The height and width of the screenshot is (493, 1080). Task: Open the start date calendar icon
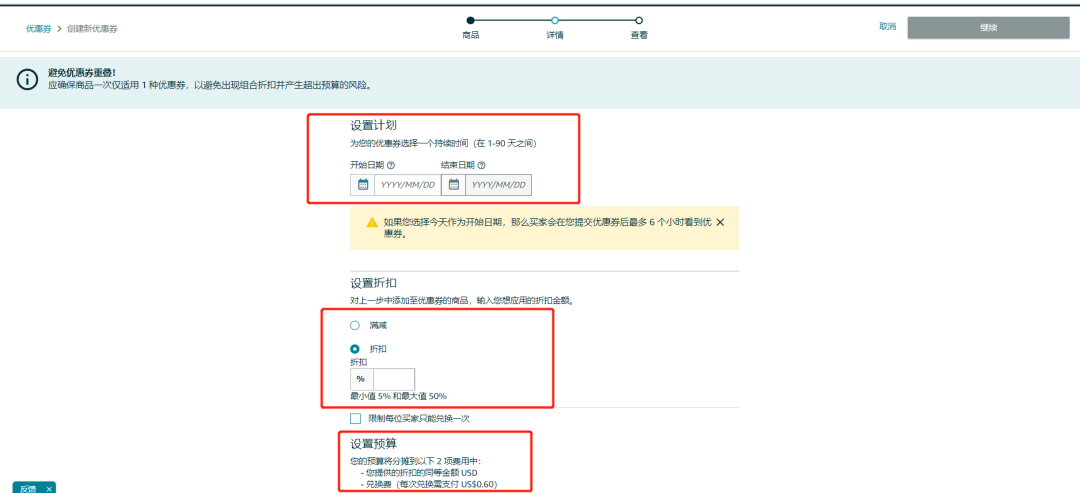point(363,185)
